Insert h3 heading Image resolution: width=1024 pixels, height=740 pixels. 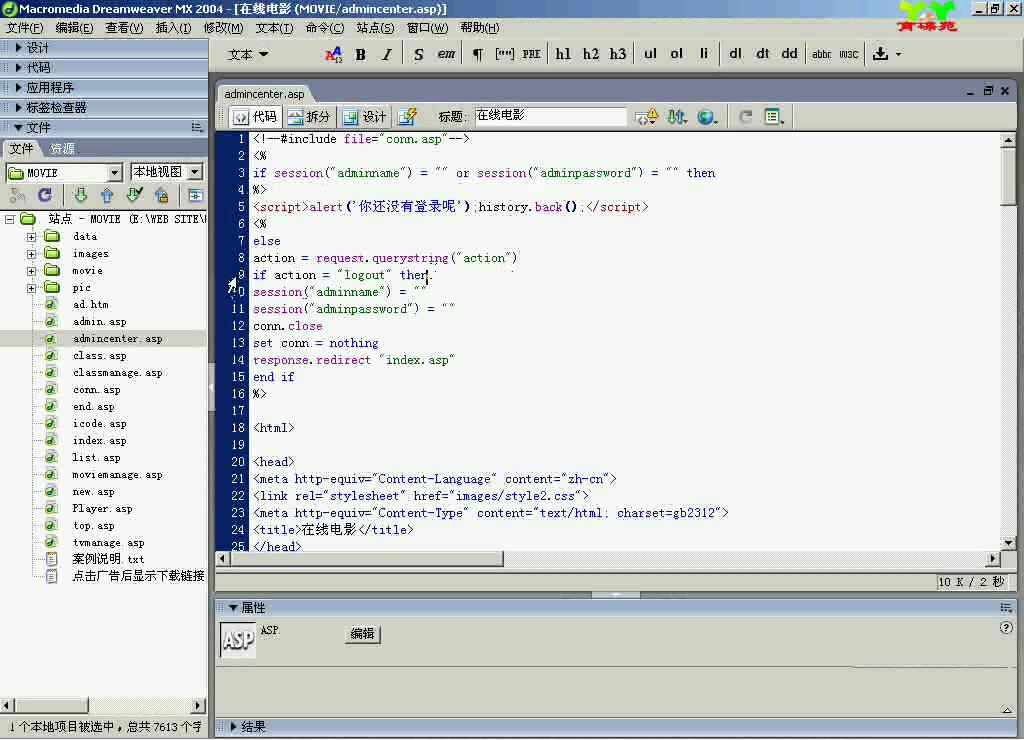(618, 54)
